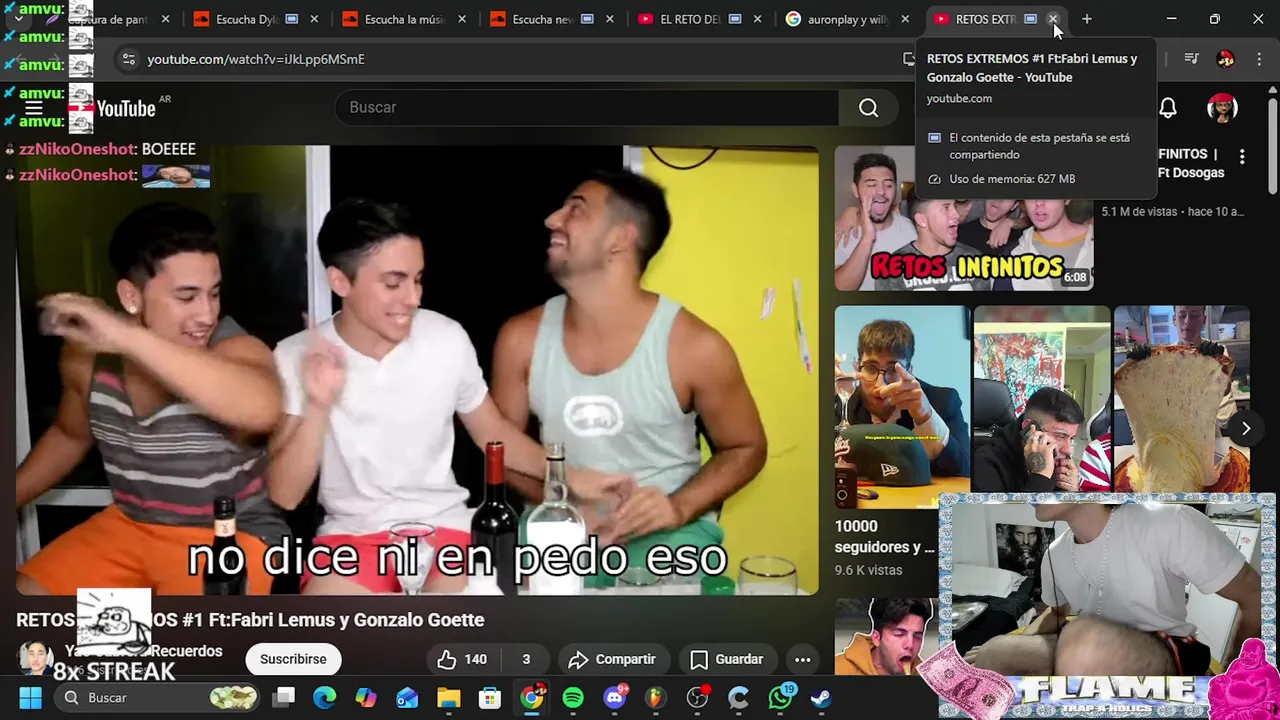Open the Retos Infinitos video thumbnail

(964, 218)
